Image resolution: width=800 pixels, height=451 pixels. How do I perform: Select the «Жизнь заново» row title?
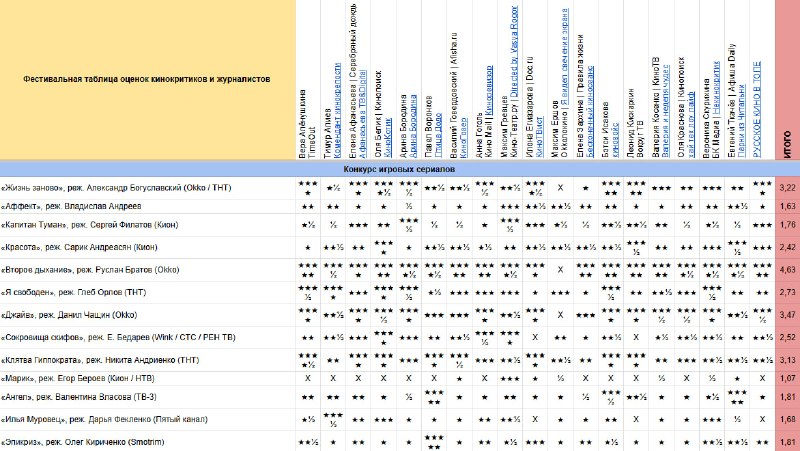tap(116, 188)
